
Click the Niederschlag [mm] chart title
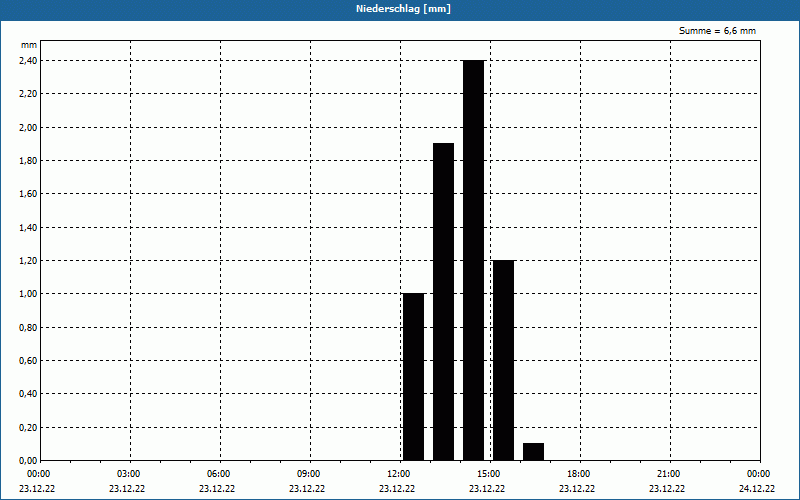click(403, 9)
